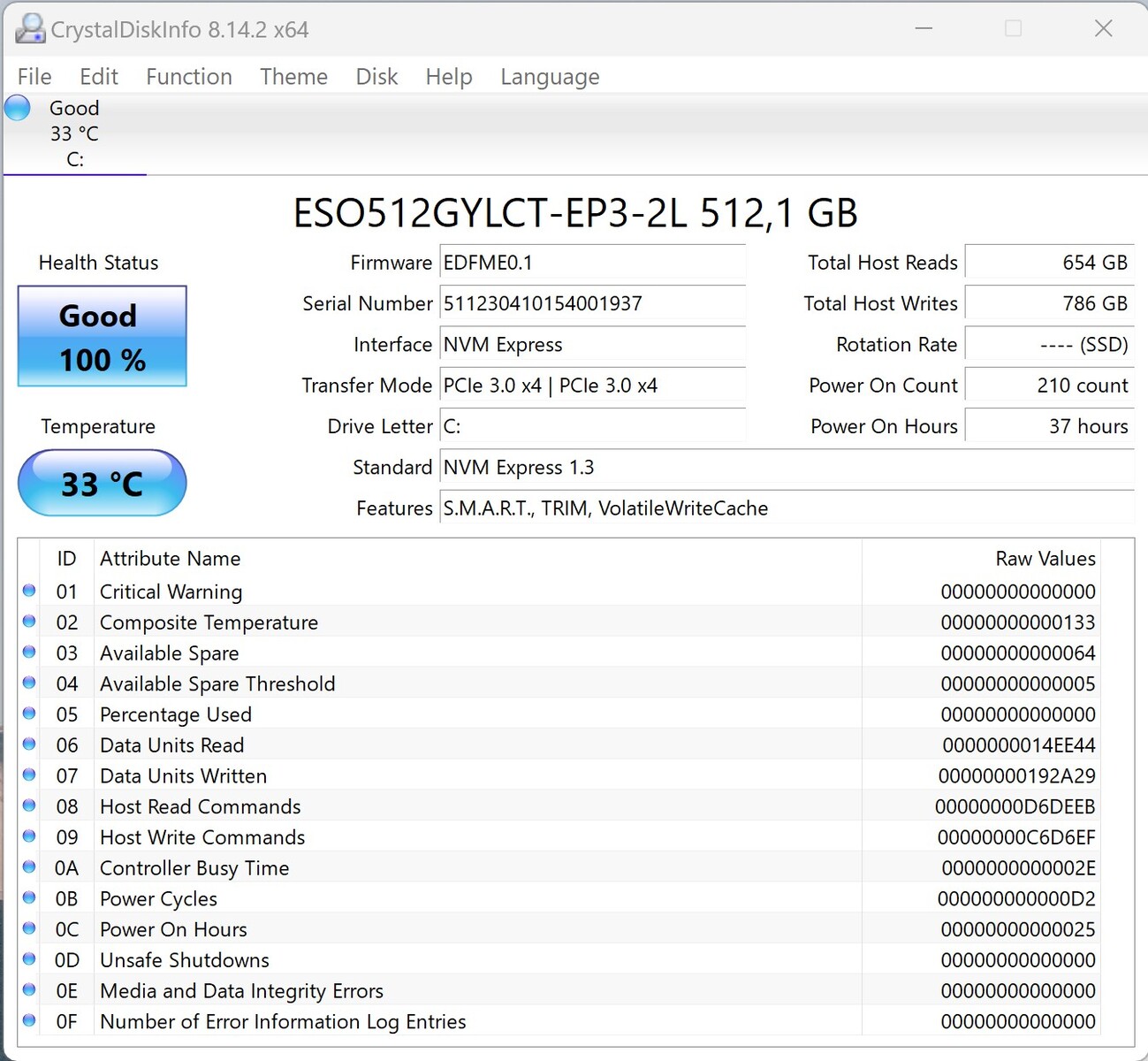Open the Help menu
This screenshot has height=1061, width=1148.
point(449,77)
